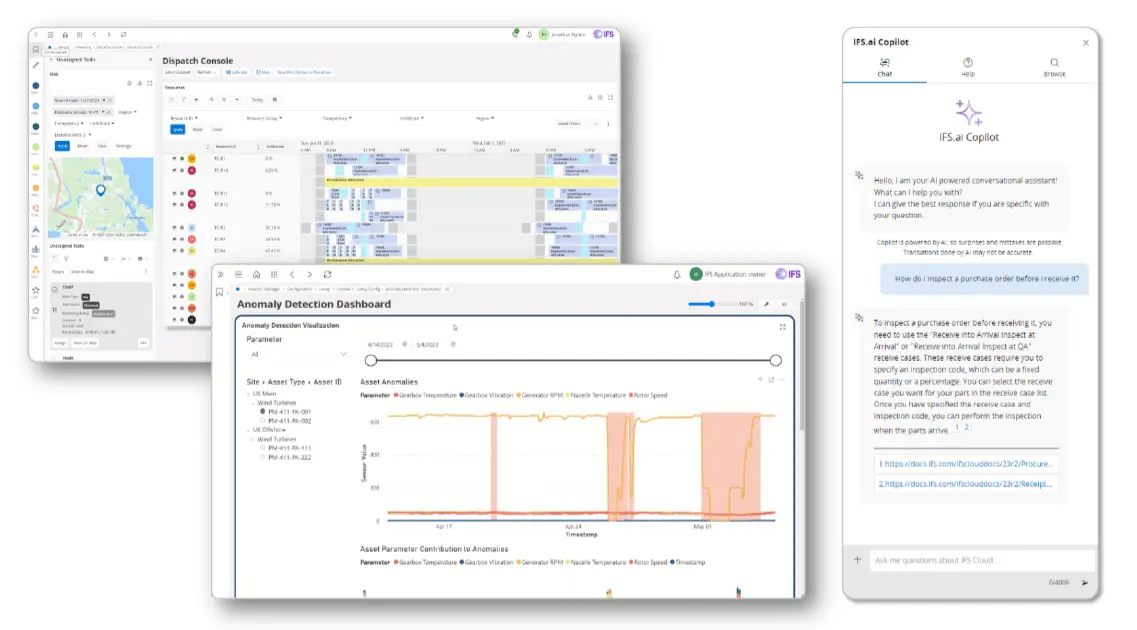
Task: Switch to the Help tab in Copilot
Action: click(968, 67)
